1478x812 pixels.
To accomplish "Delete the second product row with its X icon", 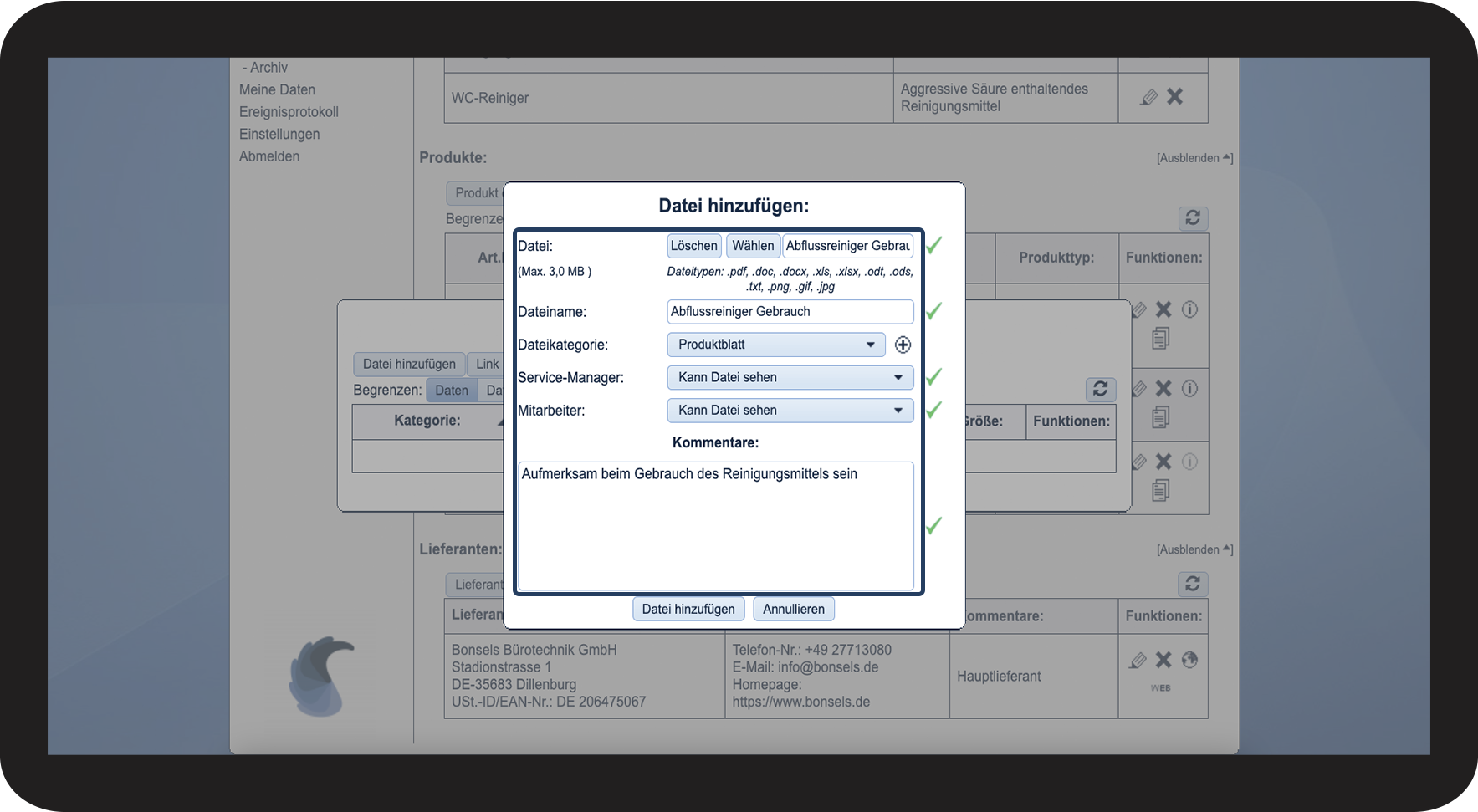I will click(x=1163, y=388).
